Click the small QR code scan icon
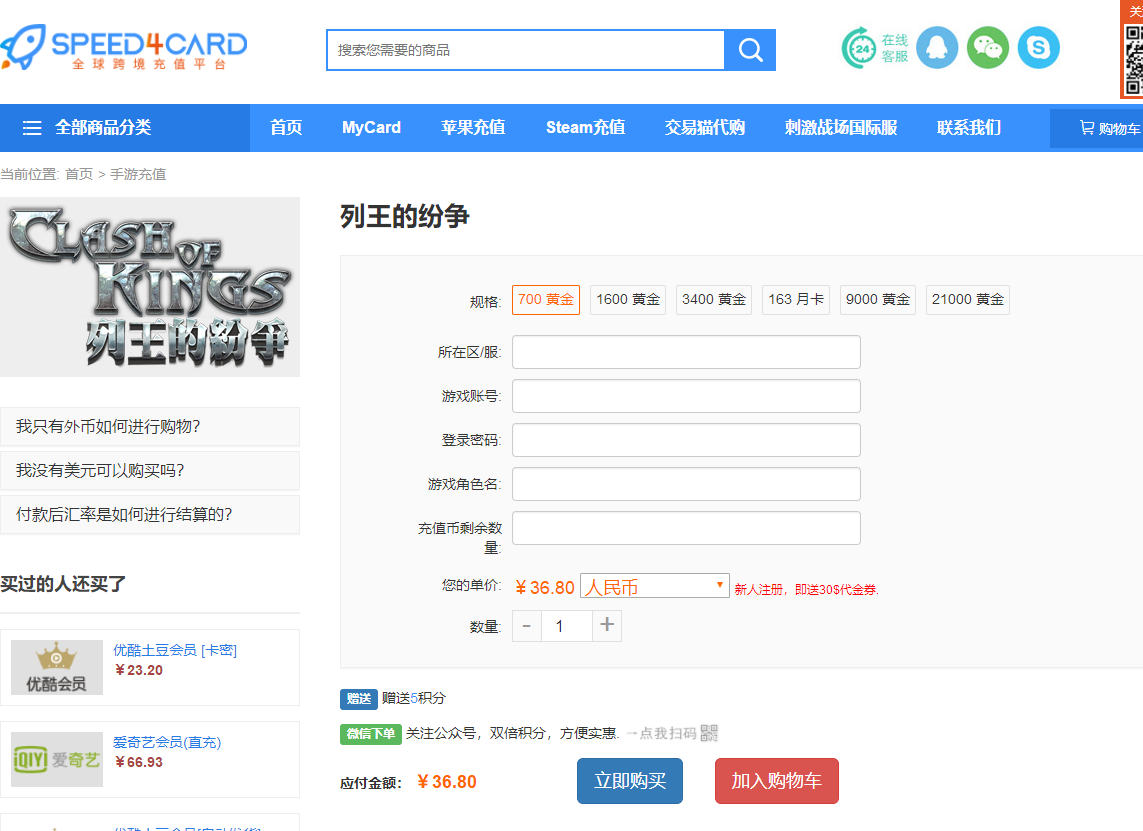The height and width of the screenshot is (831, 1143). tap(709, 733)
